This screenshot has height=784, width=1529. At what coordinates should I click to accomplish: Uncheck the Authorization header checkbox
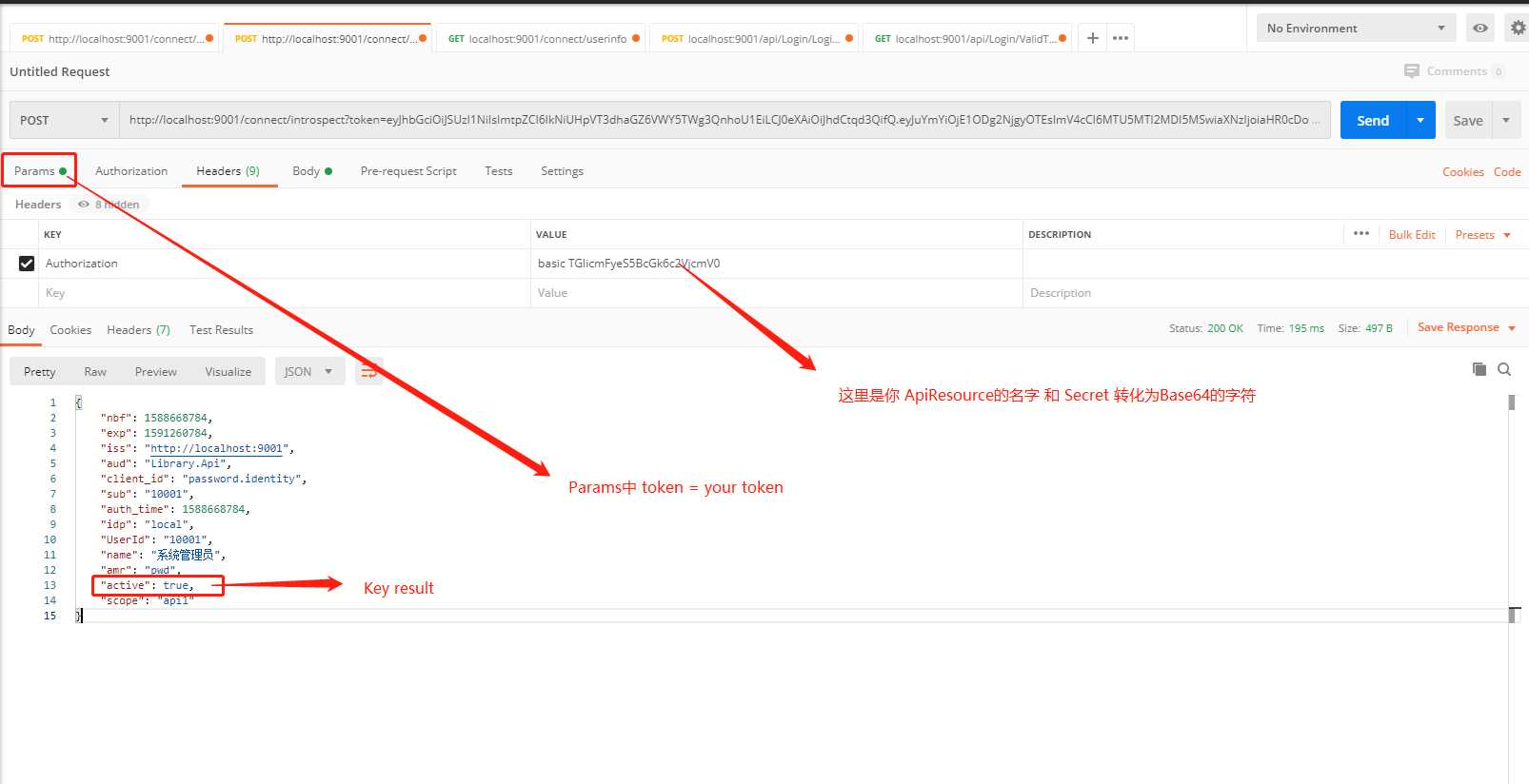27,264
